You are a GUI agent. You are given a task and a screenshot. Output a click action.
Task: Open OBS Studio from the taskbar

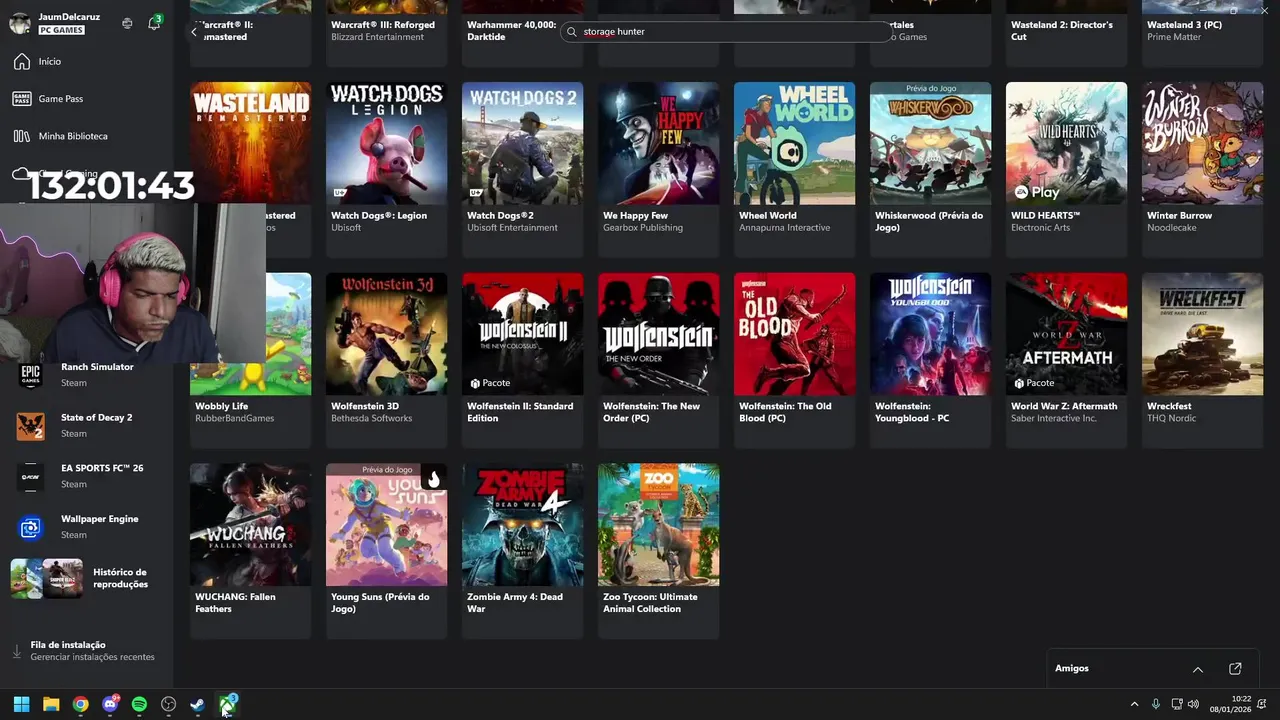click(168, 704)
